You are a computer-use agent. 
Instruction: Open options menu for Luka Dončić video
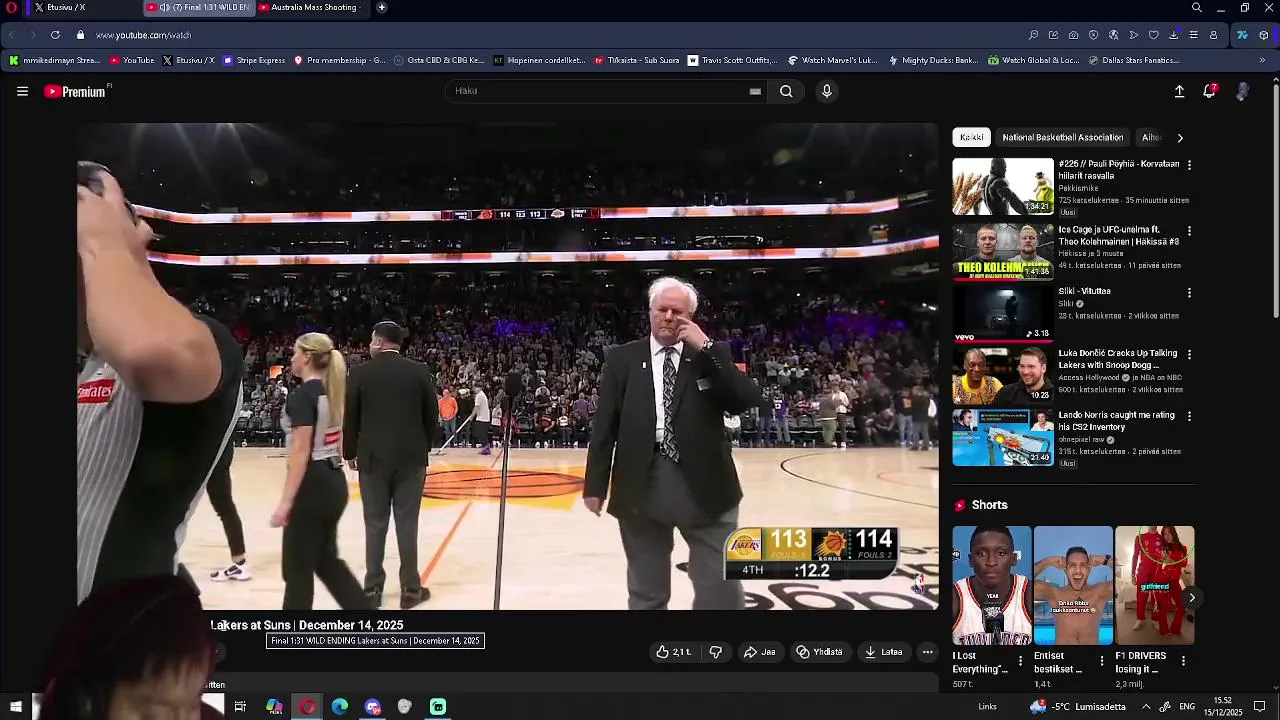point(1189,355)
